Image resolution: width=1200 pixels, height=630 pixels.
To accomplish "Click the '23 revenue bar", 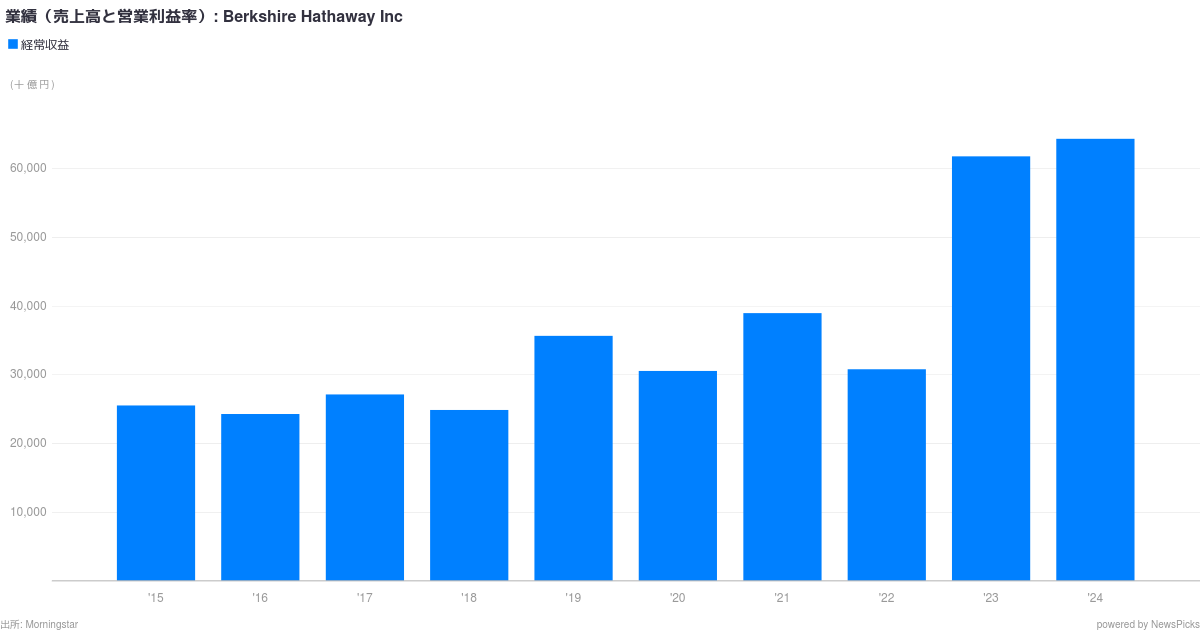I will 991,368.
